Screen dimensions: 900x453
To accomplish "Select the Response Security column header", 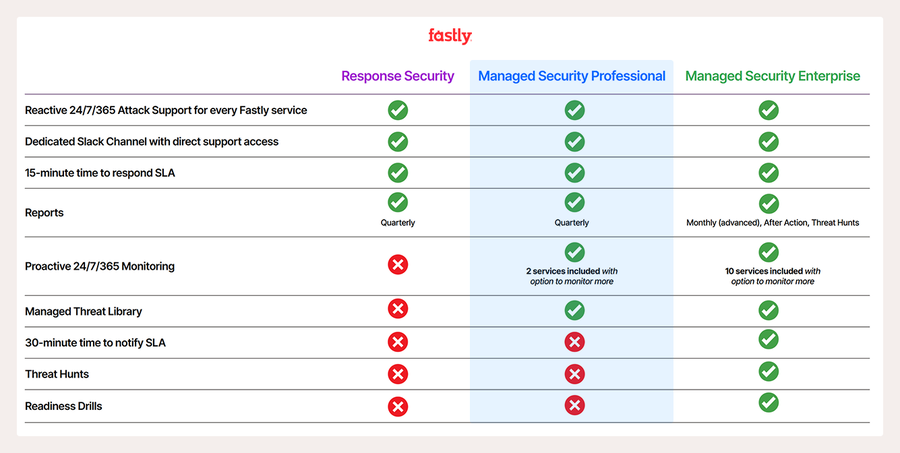I will [x=397, y=76].
